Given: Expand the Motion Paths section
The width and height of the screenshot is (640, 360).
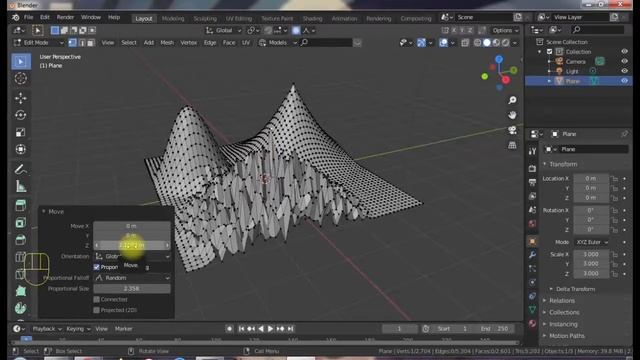Looking at the screenshot, I should tap(567, 336).
